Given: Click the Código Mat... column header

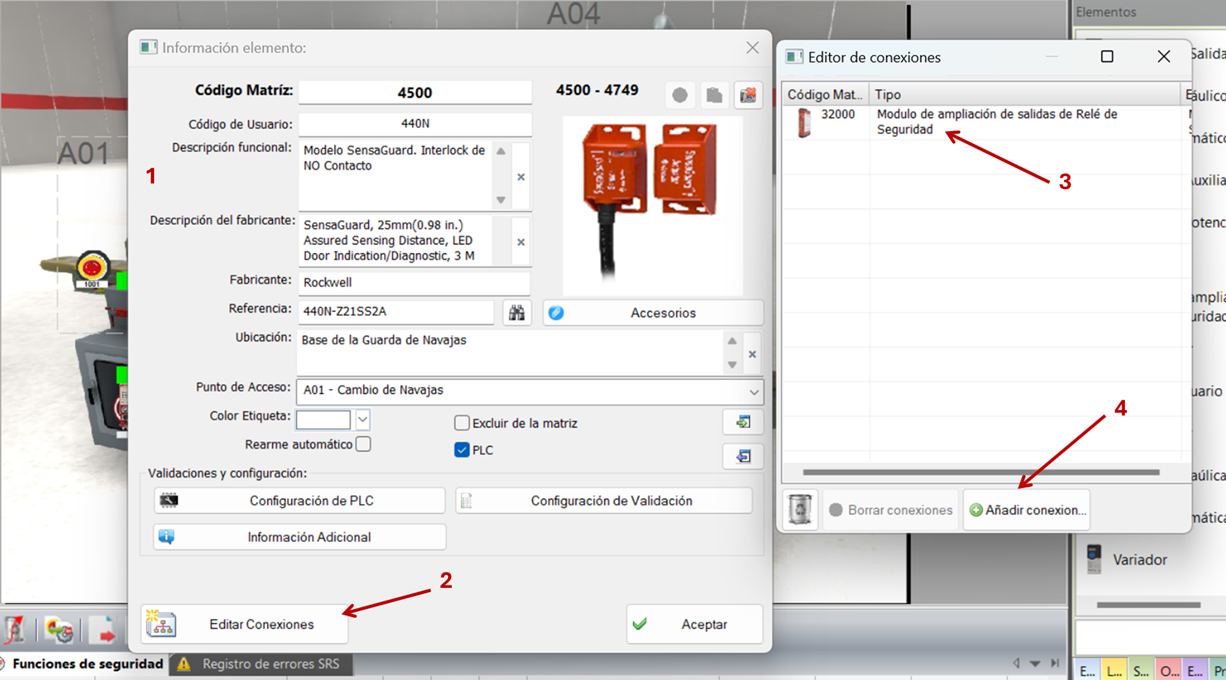Looking at the screenshot, I should [825, 94].
